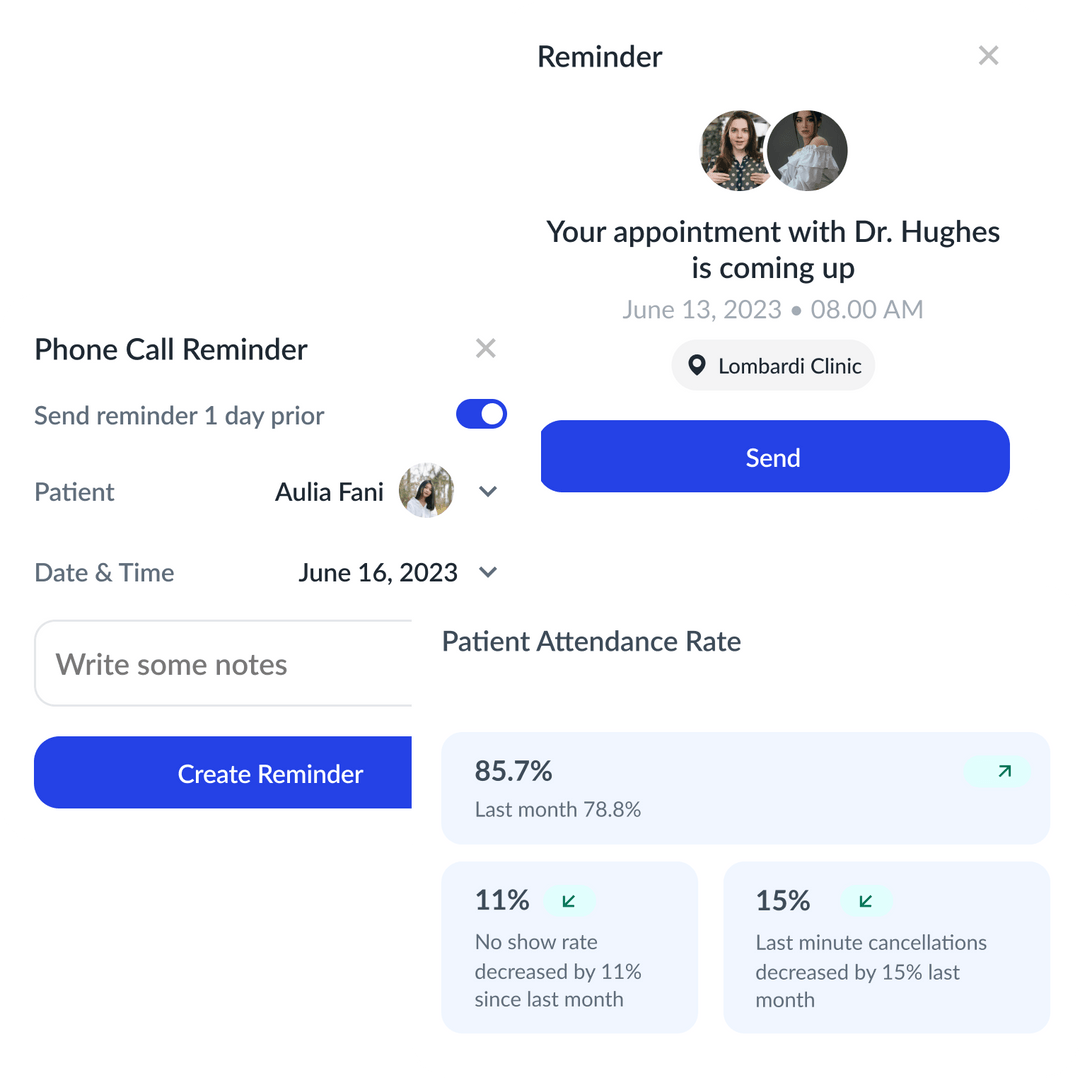Viewport: 1080px width, 1078px height.
Task: Close the Phone Call Reminder panel
Action: 486,348
